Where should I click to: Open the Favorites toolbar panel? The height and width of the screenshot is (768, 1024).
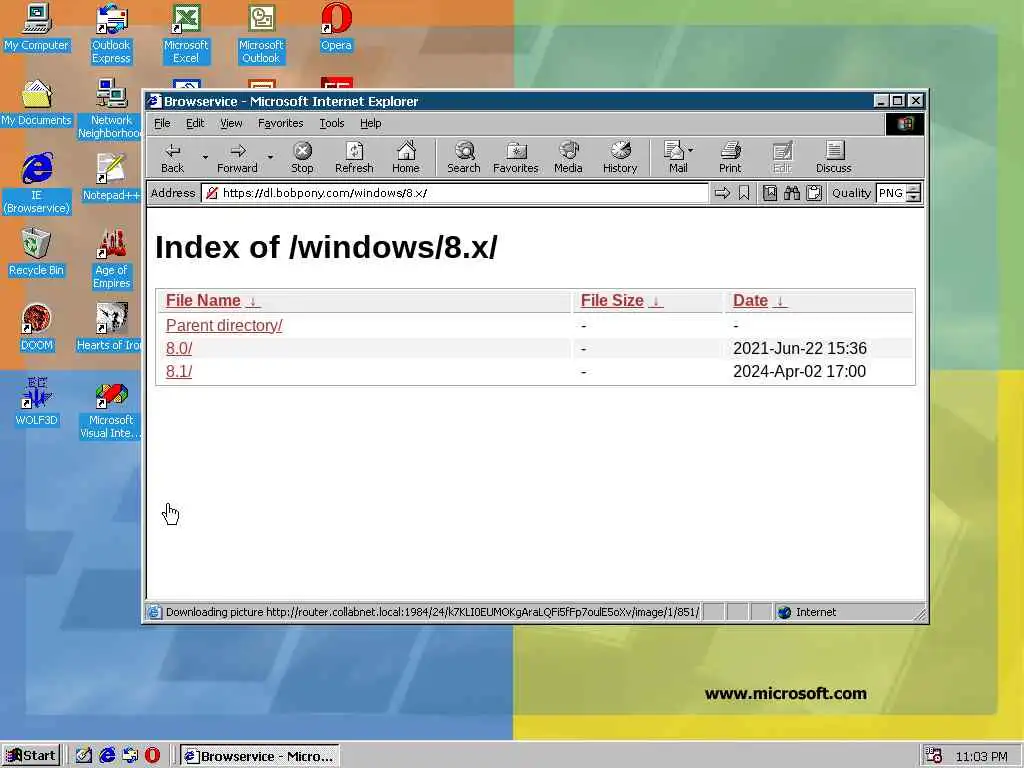pos(515,157)
